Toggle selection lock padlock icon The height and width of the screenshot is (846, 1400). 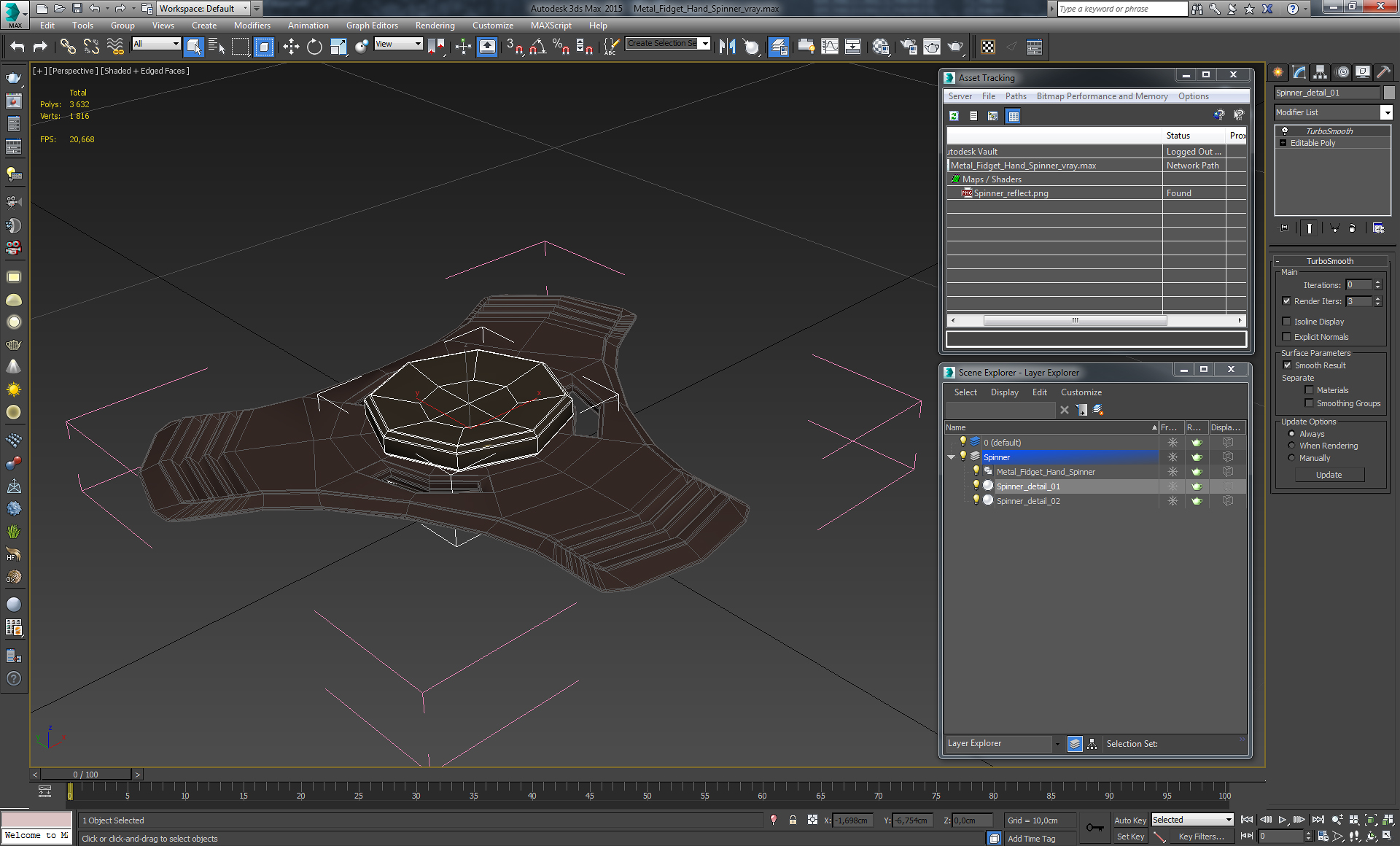793,820
